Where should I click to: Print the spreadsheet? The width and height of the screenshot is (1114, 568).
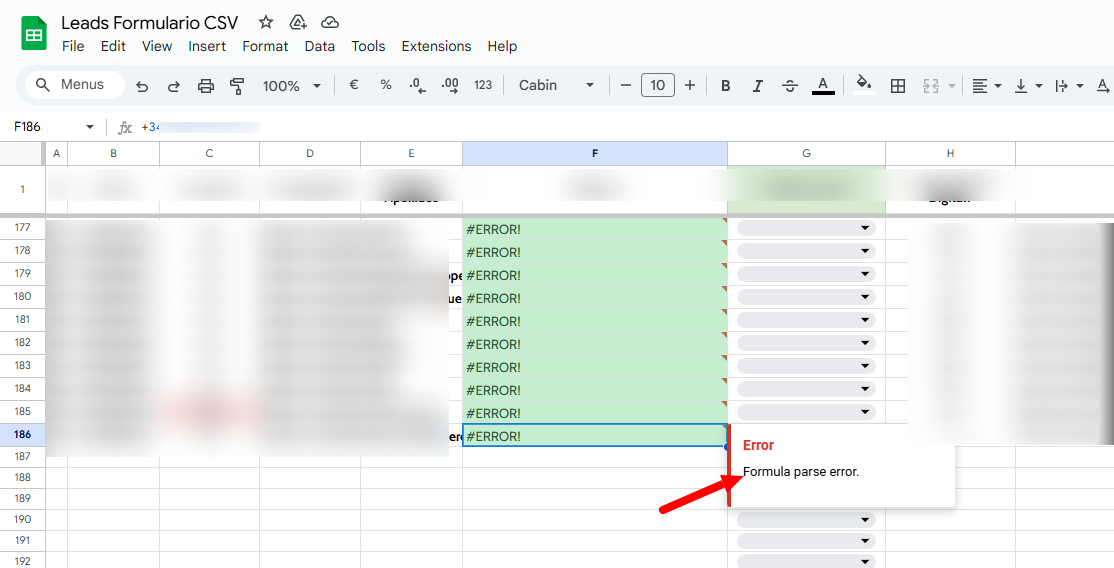pyautogui.click(x=205, y=86)
